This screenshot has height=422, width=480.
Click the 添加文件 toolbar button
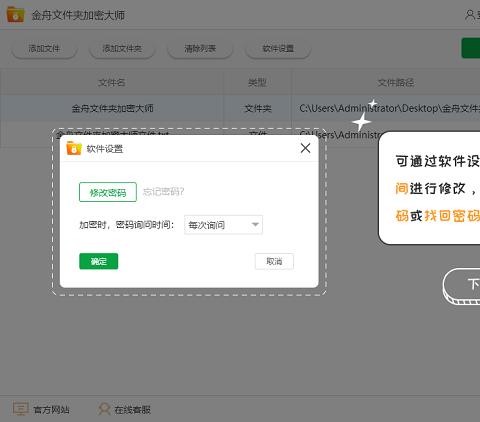click(x=44, y=49)
